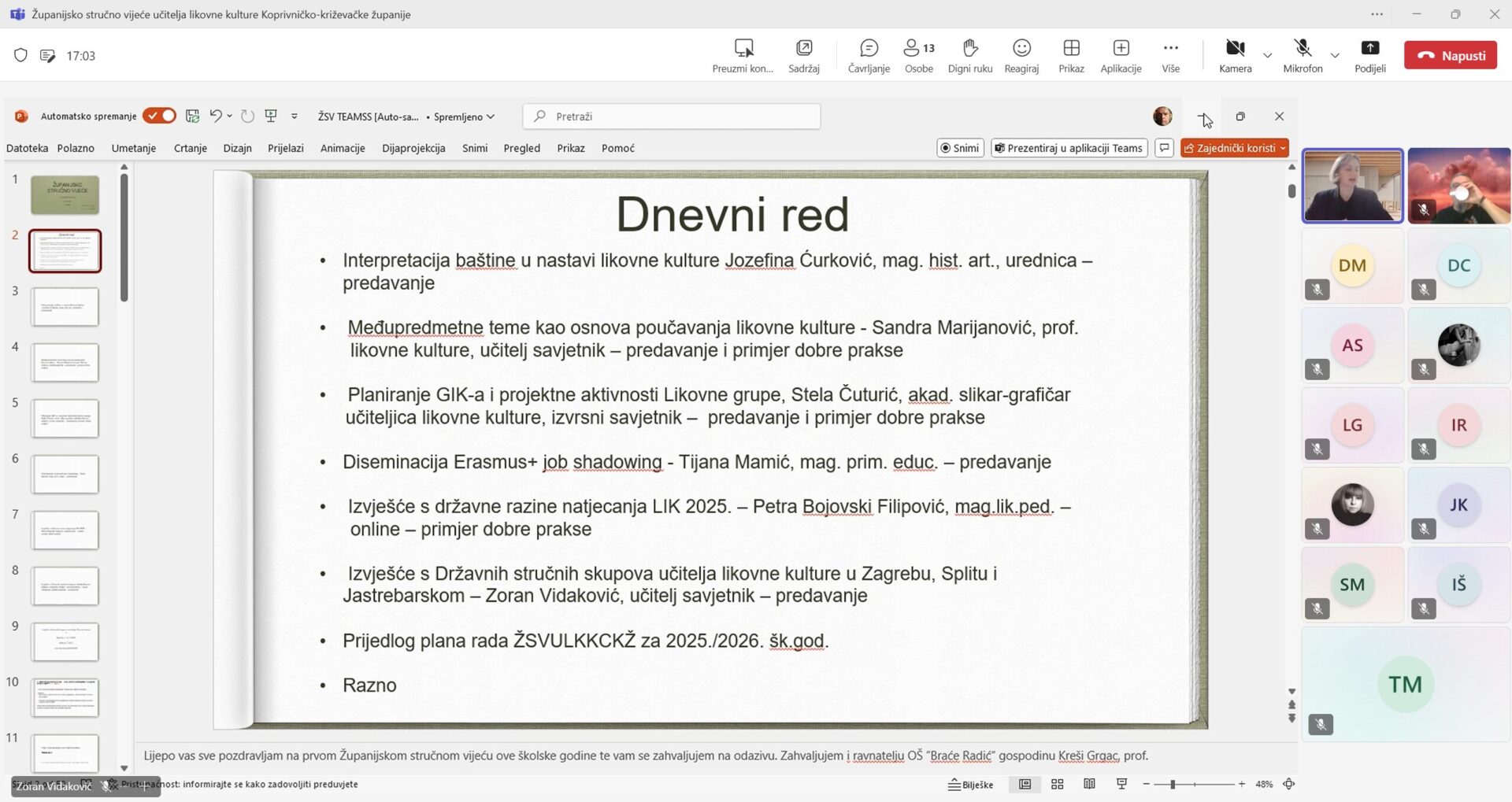Click the 48% zoom level
The height and width of the screenshot is (802, 1512).
[x=1264, y=784]
